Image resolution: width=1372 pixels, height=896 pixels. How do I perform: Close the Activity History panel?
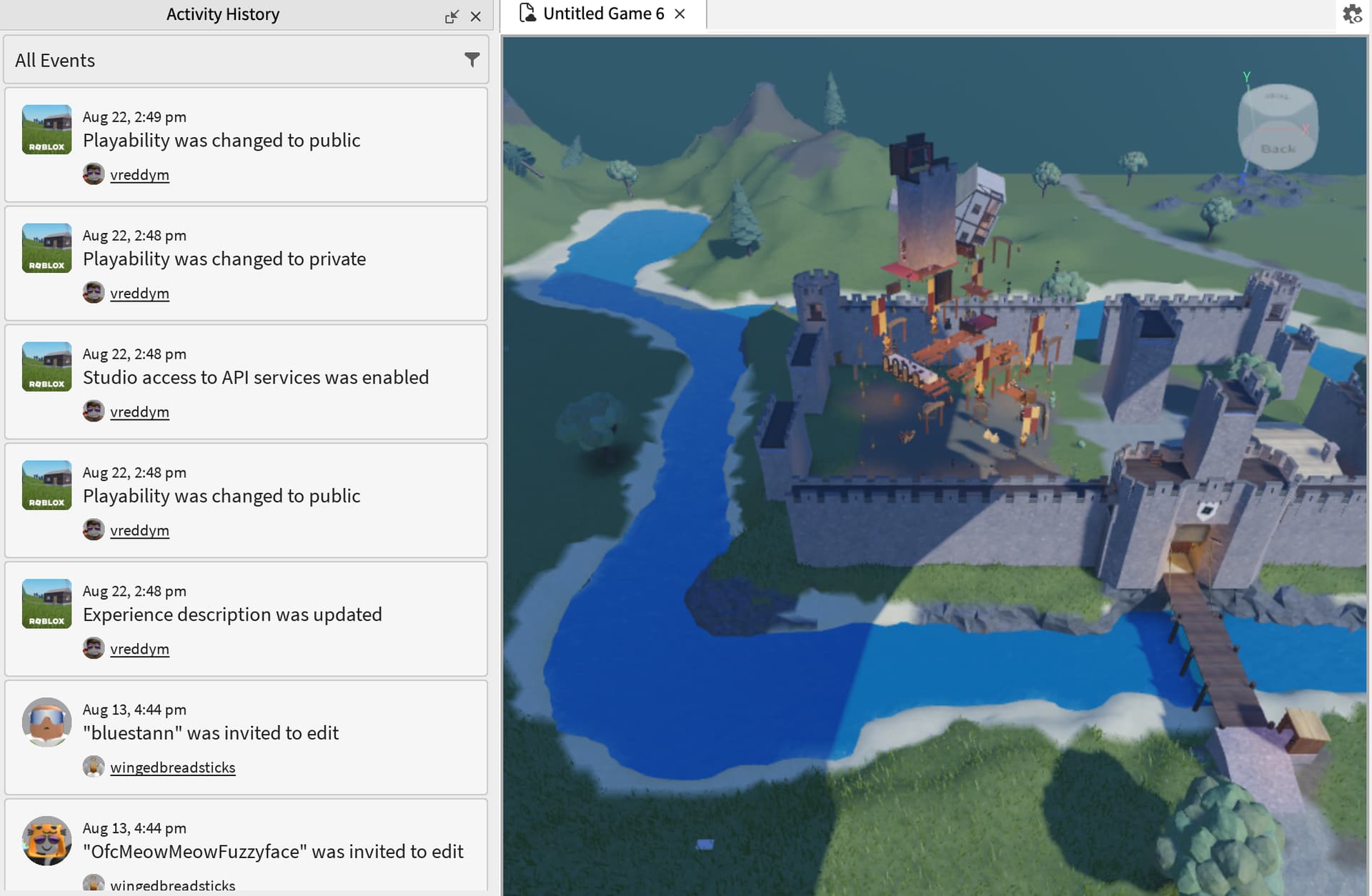tap(476, 16)
